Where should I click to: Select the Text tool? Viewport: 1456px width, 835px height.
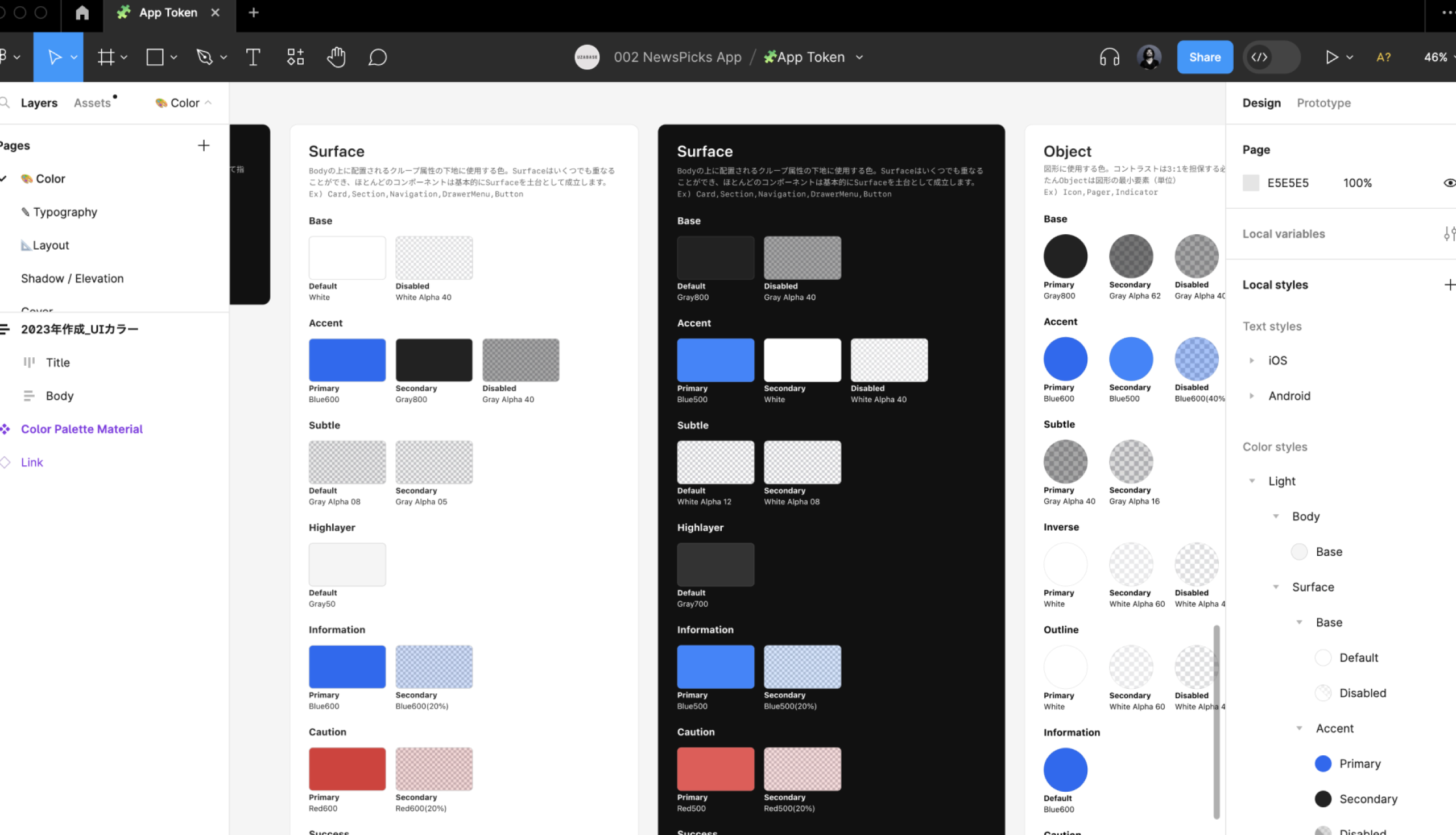253,57
